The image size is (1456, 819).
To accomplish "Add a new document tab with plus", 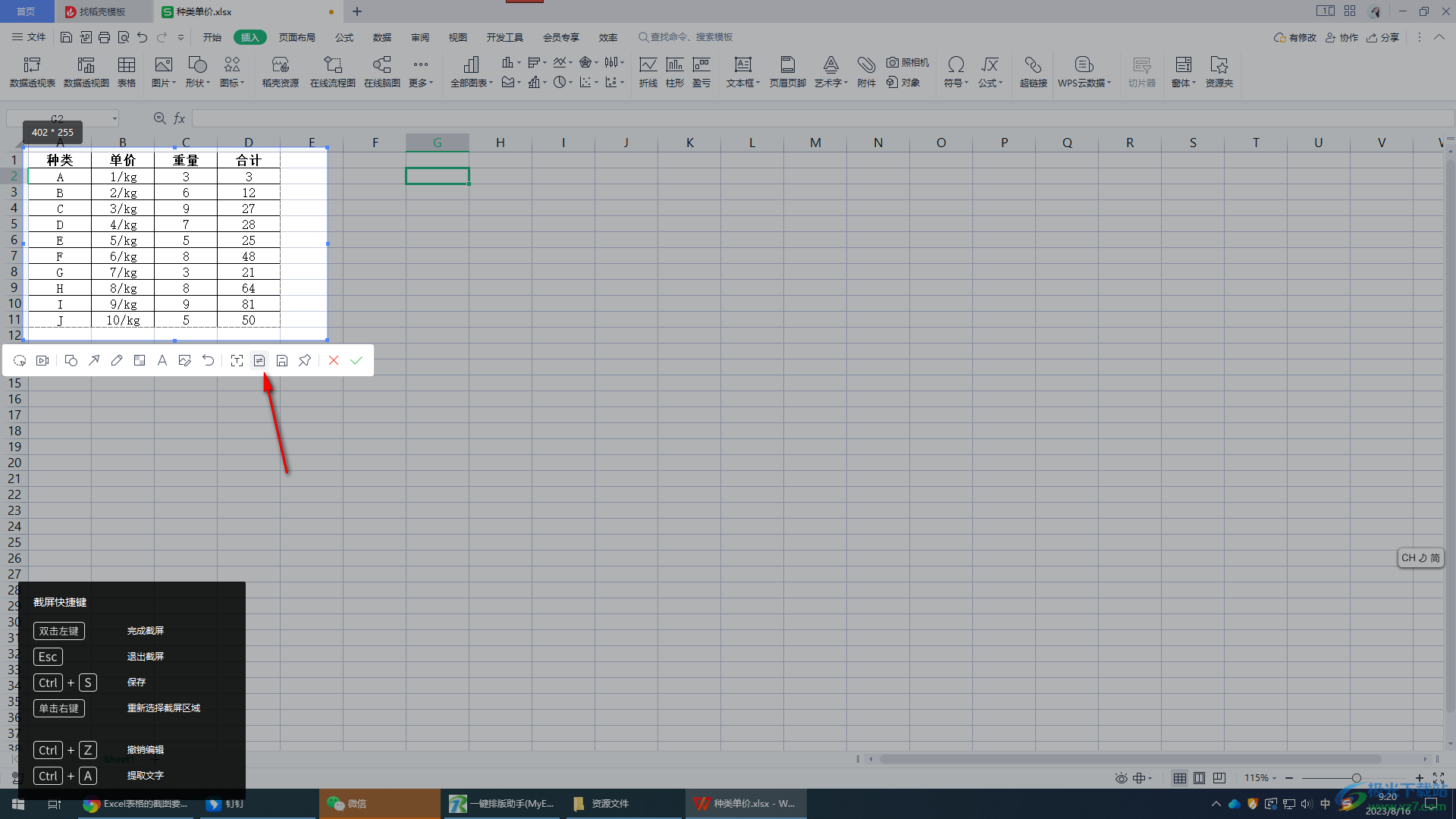I will tap(357, 11).
